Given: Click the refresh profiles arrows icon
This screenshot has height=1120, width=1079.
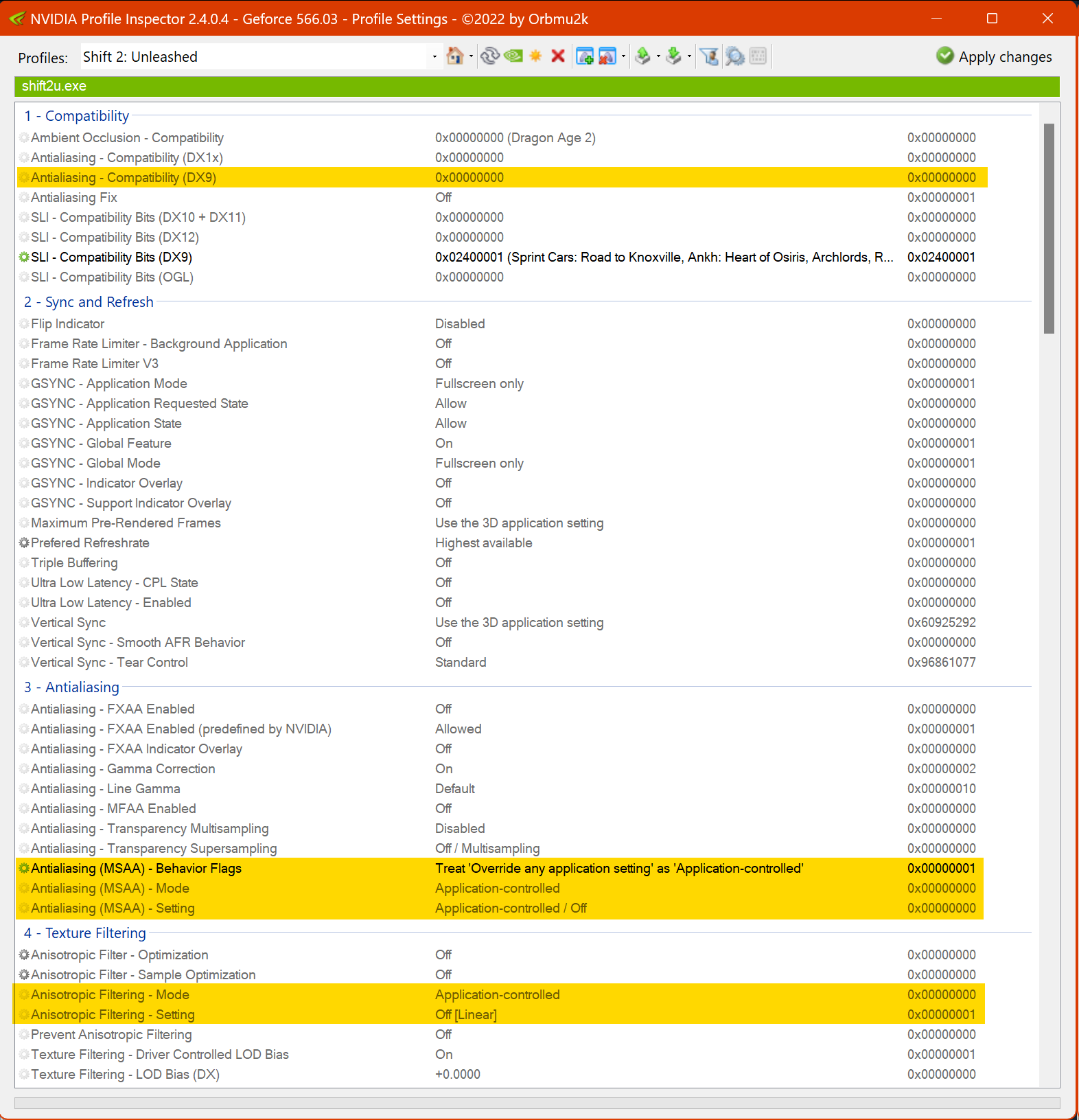Looking at the screenshot, I should [489, 56].
